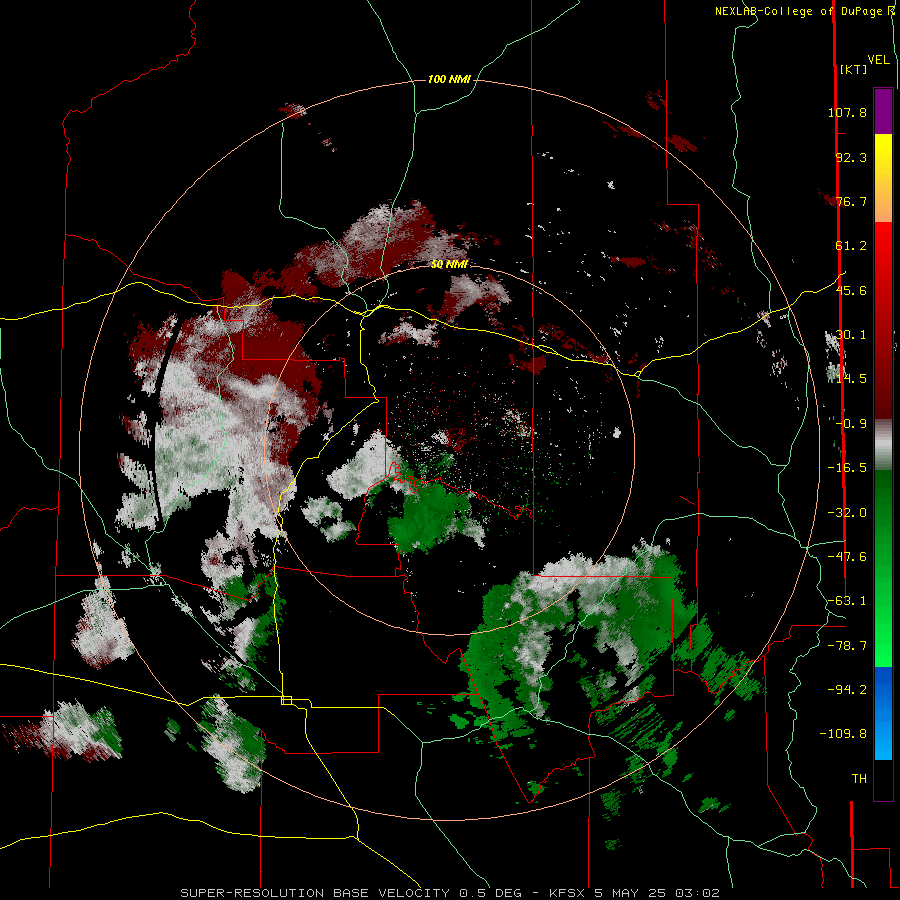The width and height of the screenshot is (900, 900).
Task: Select the -32.0 scale value
Action: 847,513
